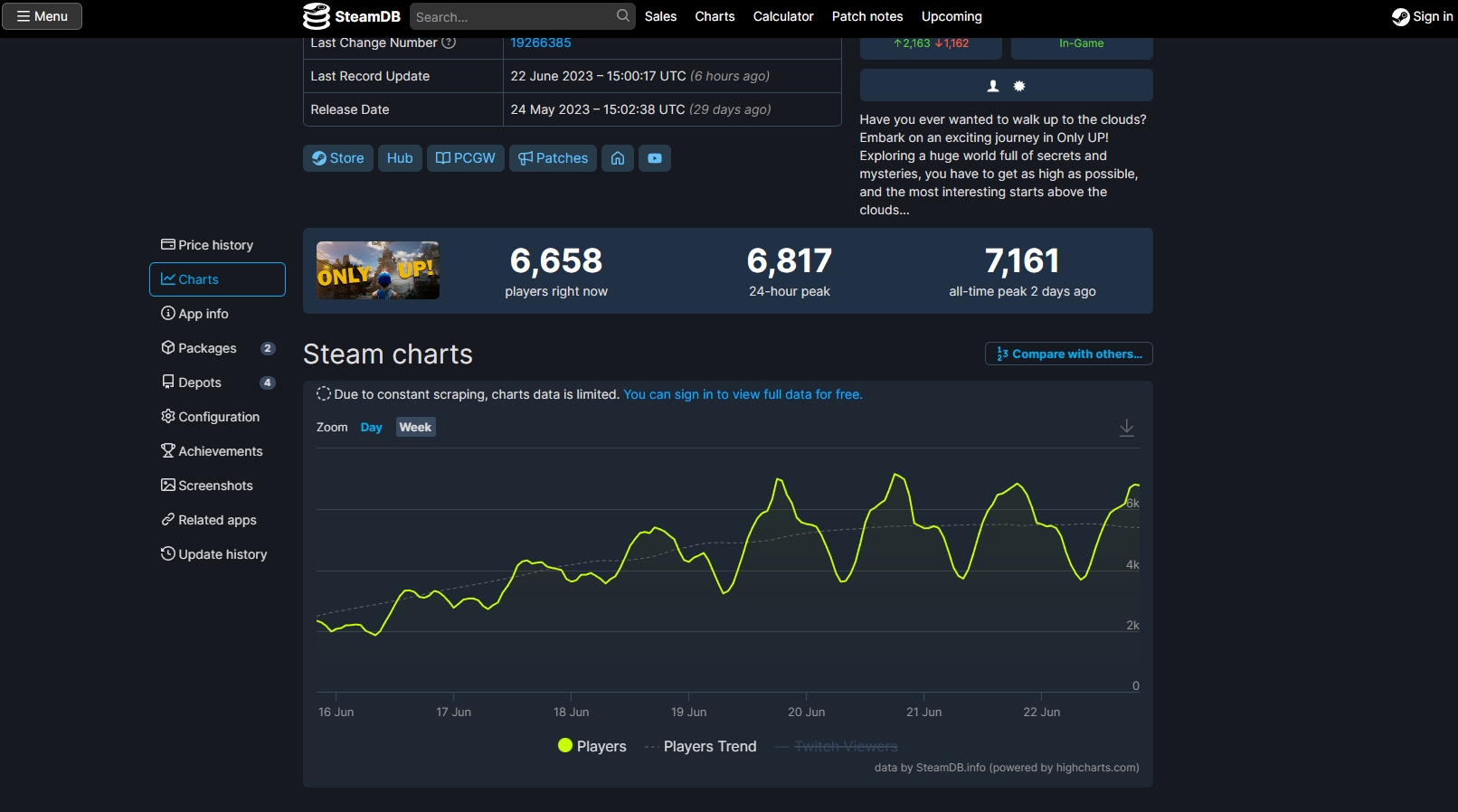Click the Steam charts heading

pyautogui.click(x=388, y=354)
